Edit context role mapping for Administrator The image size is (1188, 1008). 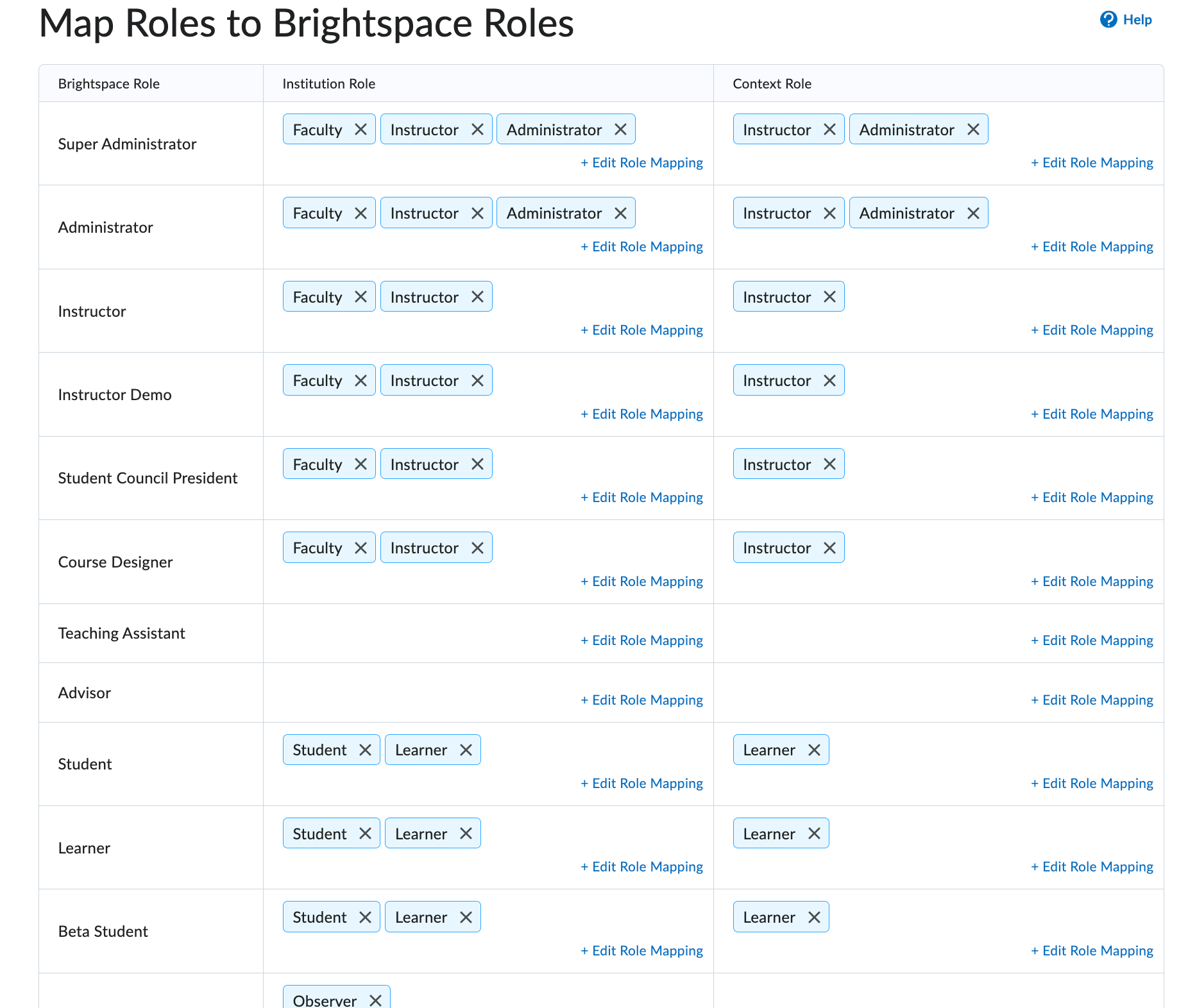tap(1092, 247)
